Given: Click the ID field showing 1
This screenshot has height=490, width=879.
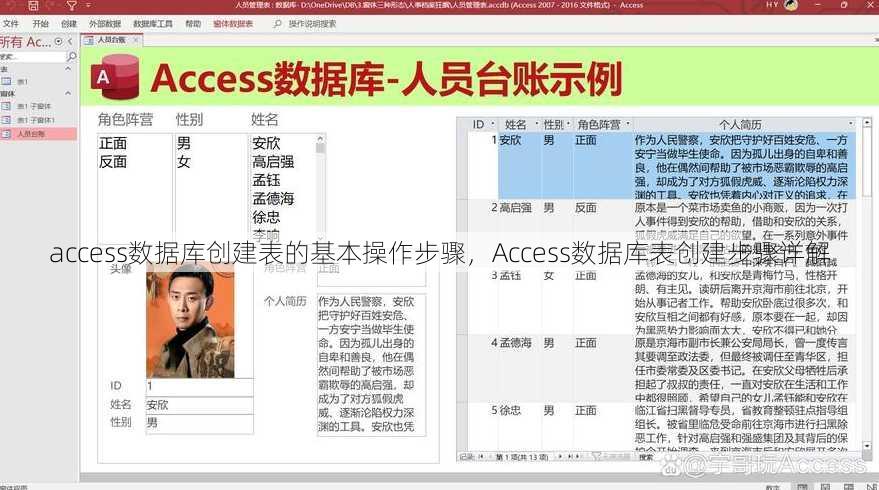Looking at the screenshot, I should pos(199,386).
